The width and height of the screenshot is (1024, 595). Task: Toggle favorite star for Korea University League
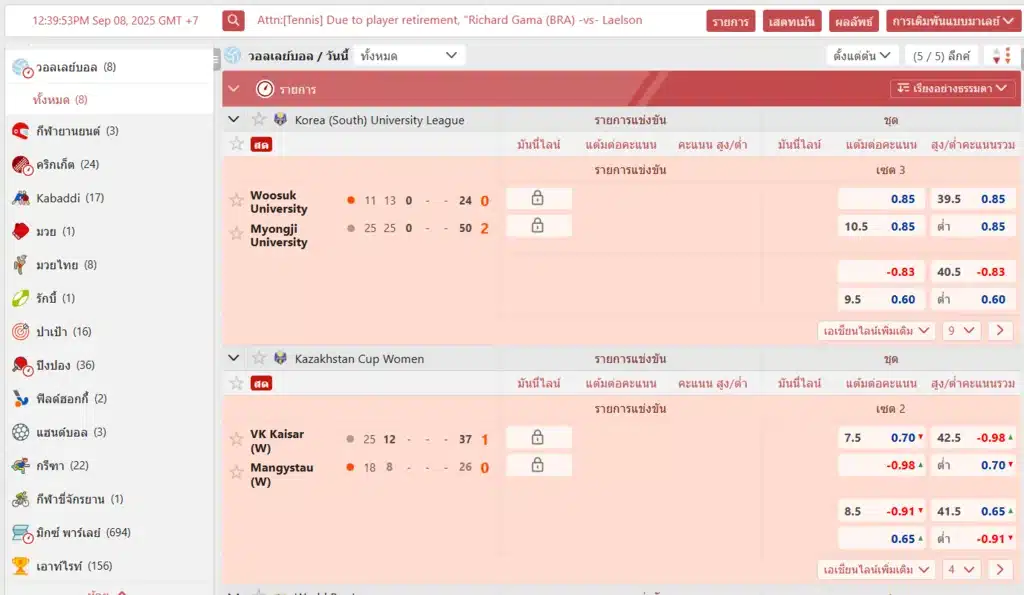click(259, 120)
